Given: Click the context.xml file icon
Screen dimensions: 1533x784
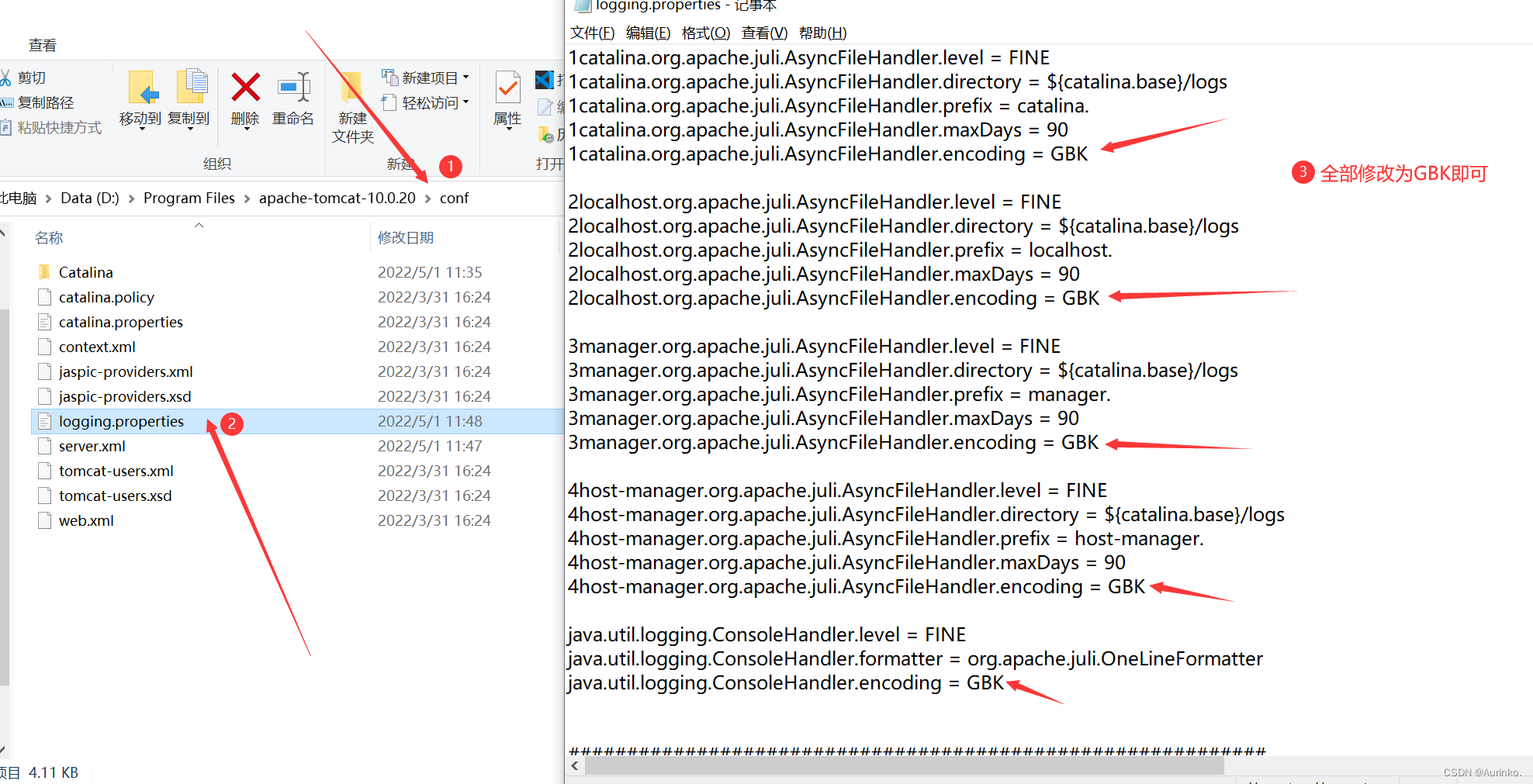Looking at the screenshot, I should 45,347.
